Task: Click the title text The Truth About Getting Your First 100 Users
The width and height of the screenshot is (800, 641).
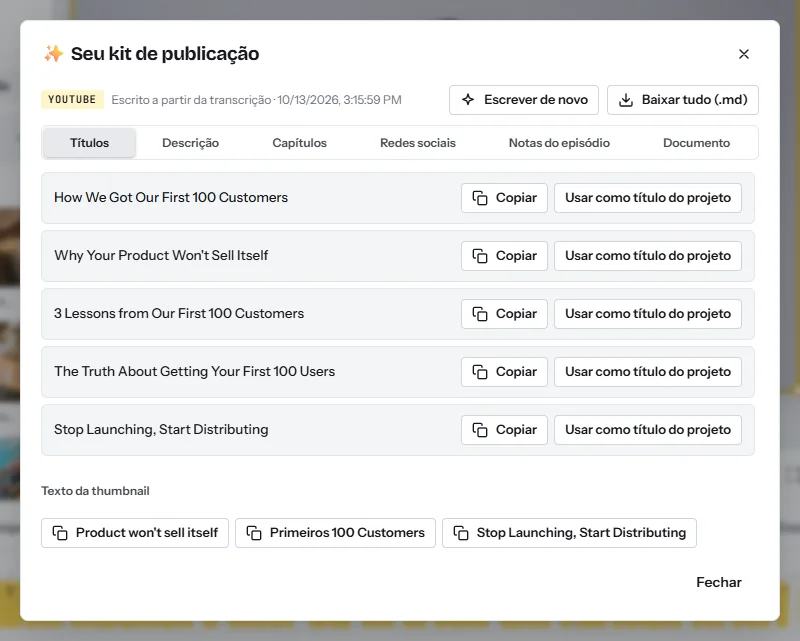Action: tap(194, 371)
